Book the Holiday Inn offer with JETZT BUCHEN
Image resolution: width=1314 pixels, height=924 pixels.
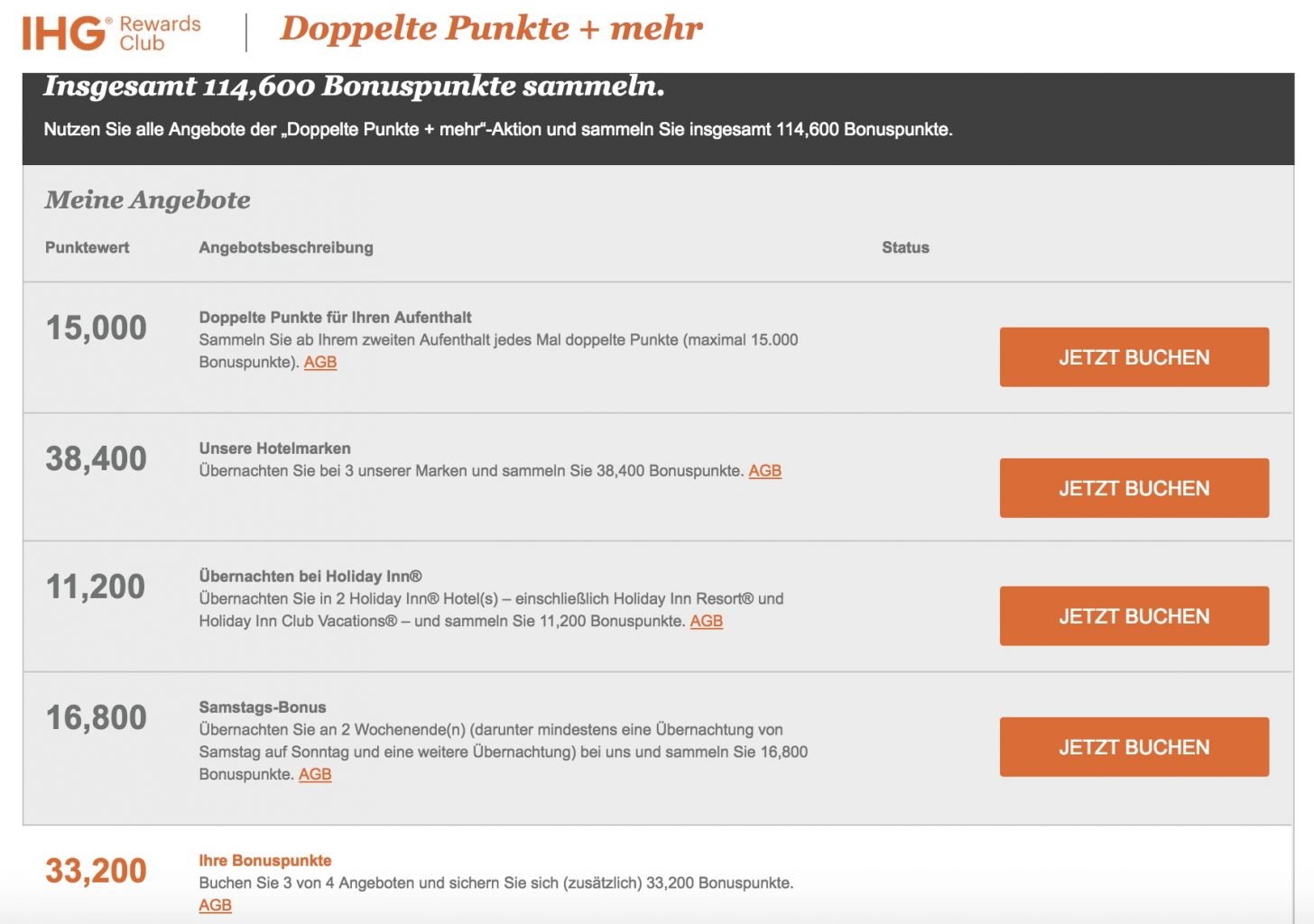(1134, 616)
